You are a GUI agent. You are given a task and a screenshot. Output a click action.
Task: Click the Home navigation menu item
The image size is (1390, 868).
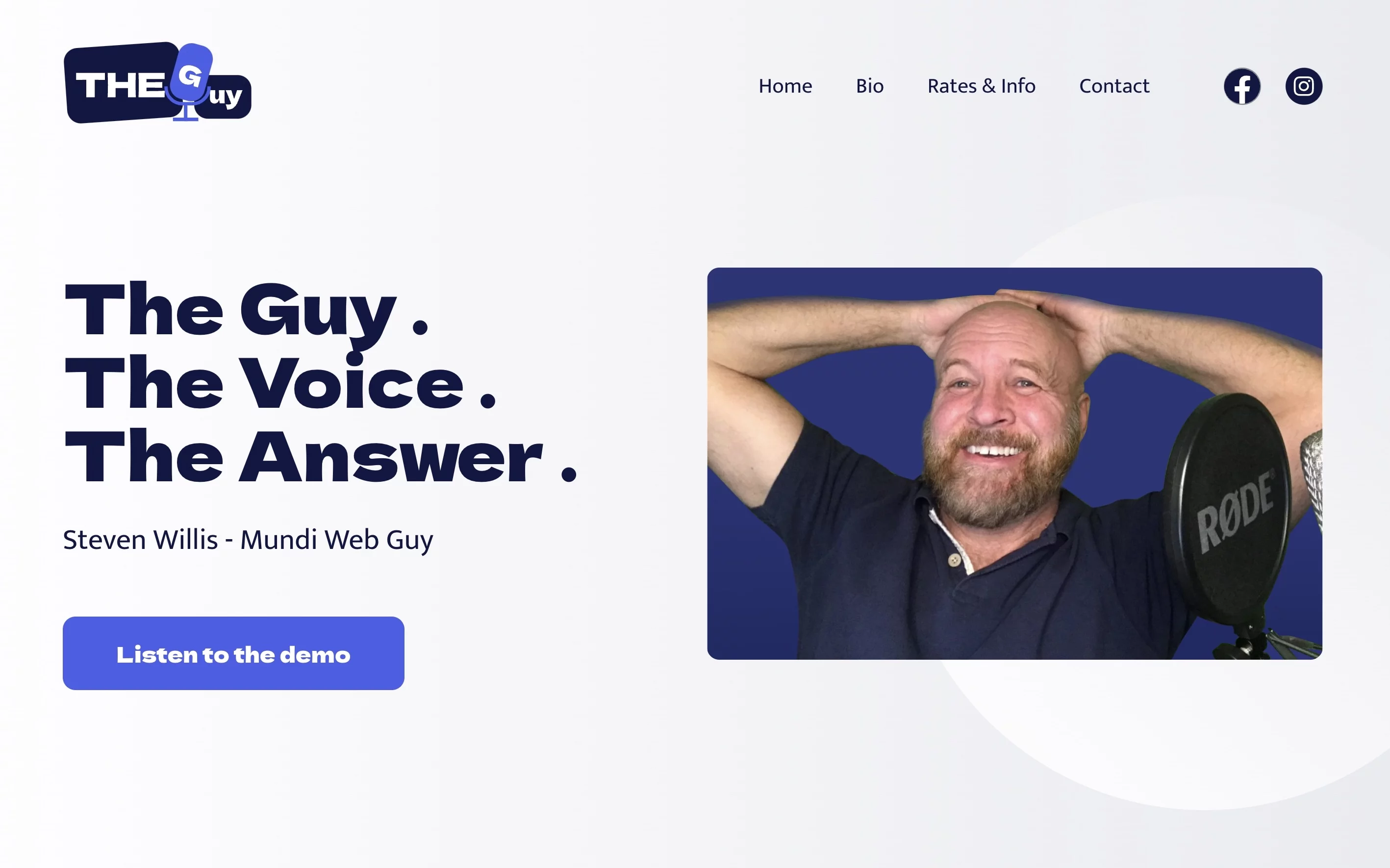785,86
